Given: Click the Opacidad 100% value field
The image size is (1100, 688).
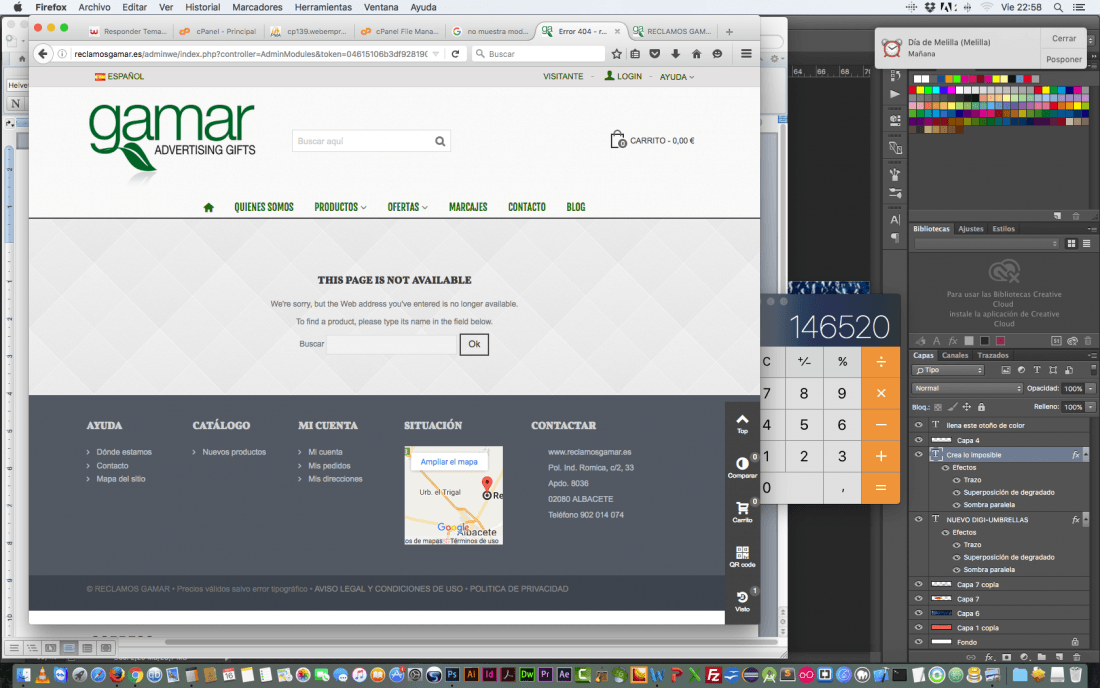Looking at the screenshot, I should pos(1073,389).
